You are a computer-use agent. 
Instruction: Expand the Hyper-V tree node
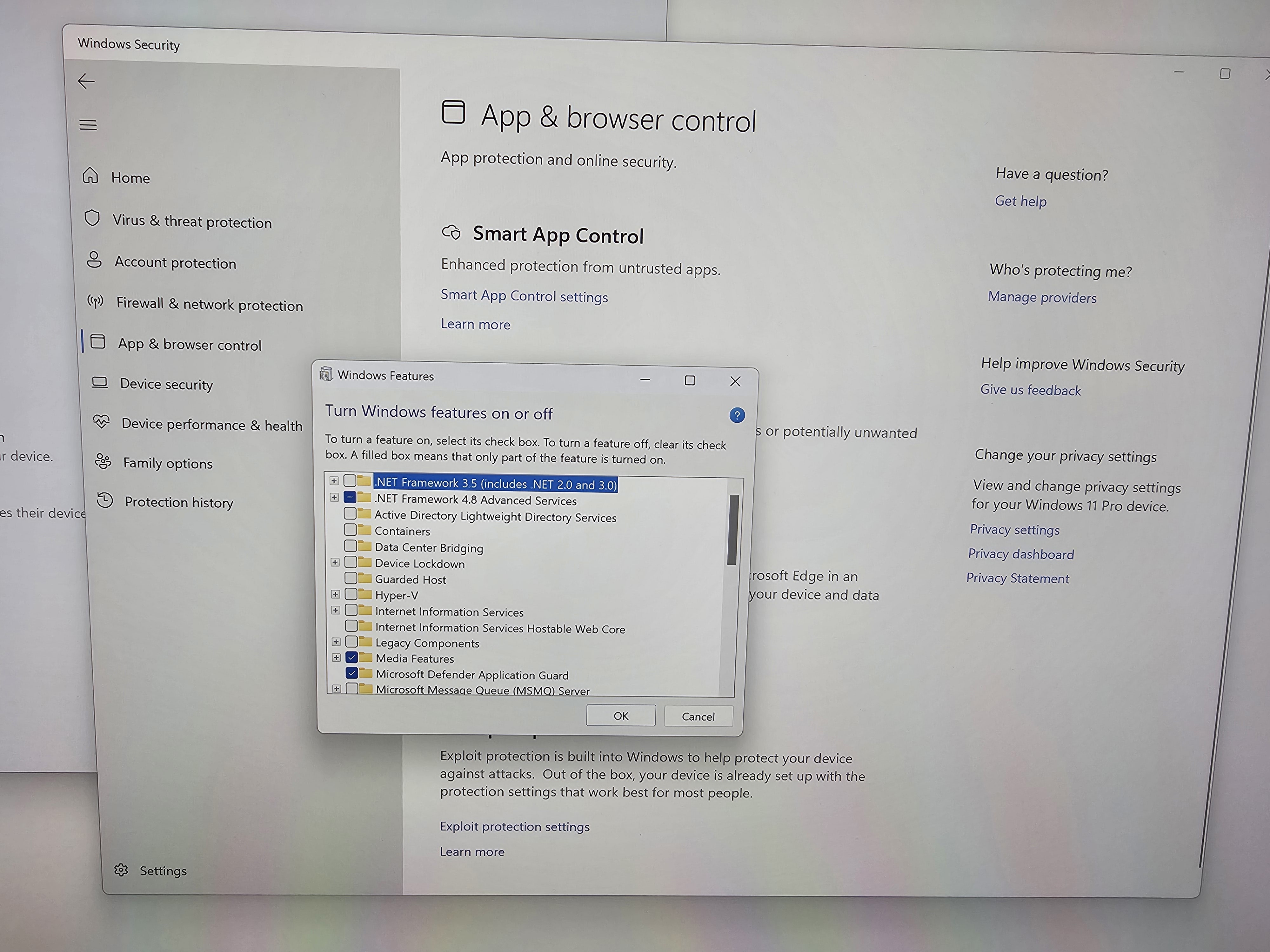335,594
